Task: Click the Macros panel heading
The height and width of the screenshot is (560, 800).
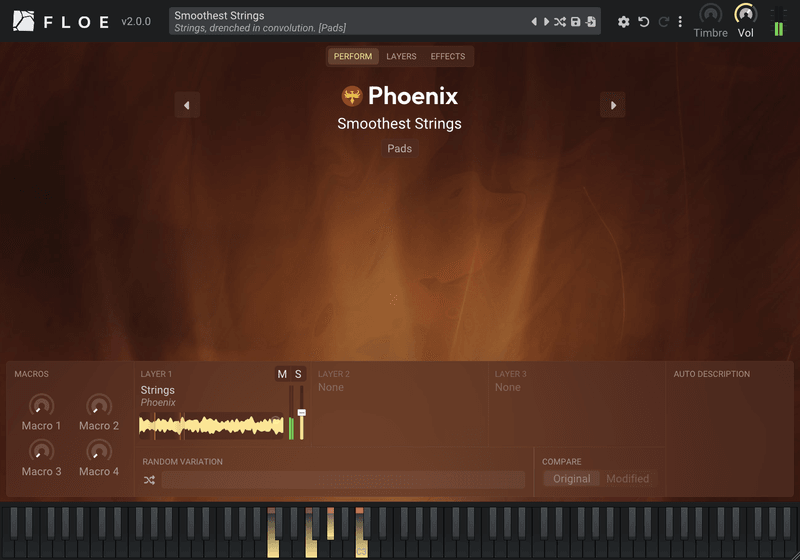Action: coord(32,374)
